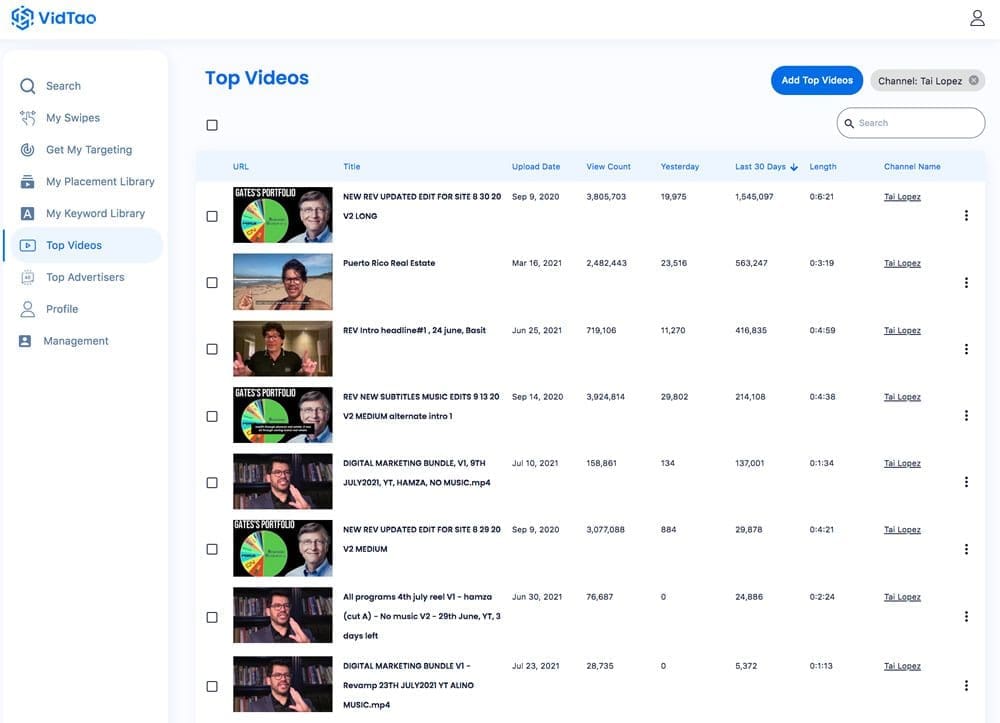Open options for DIGITAL MARKETING BUNDLE, V1, 9TH row

[966, 482]
